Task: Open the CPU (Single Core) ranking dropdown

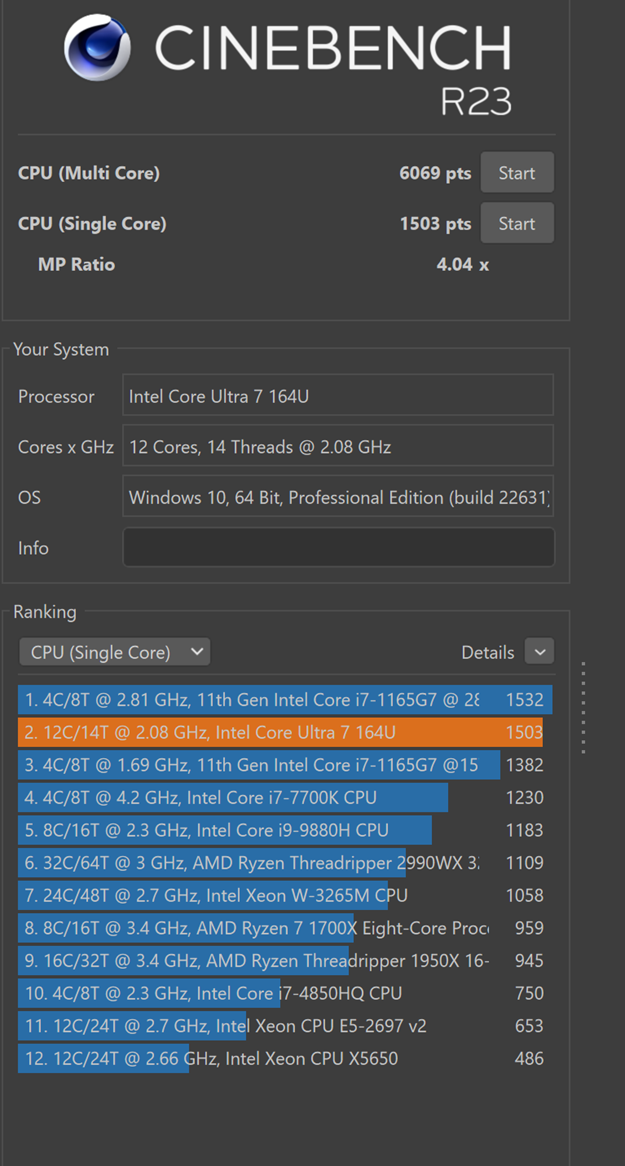Action: click(x=115, y=652)
